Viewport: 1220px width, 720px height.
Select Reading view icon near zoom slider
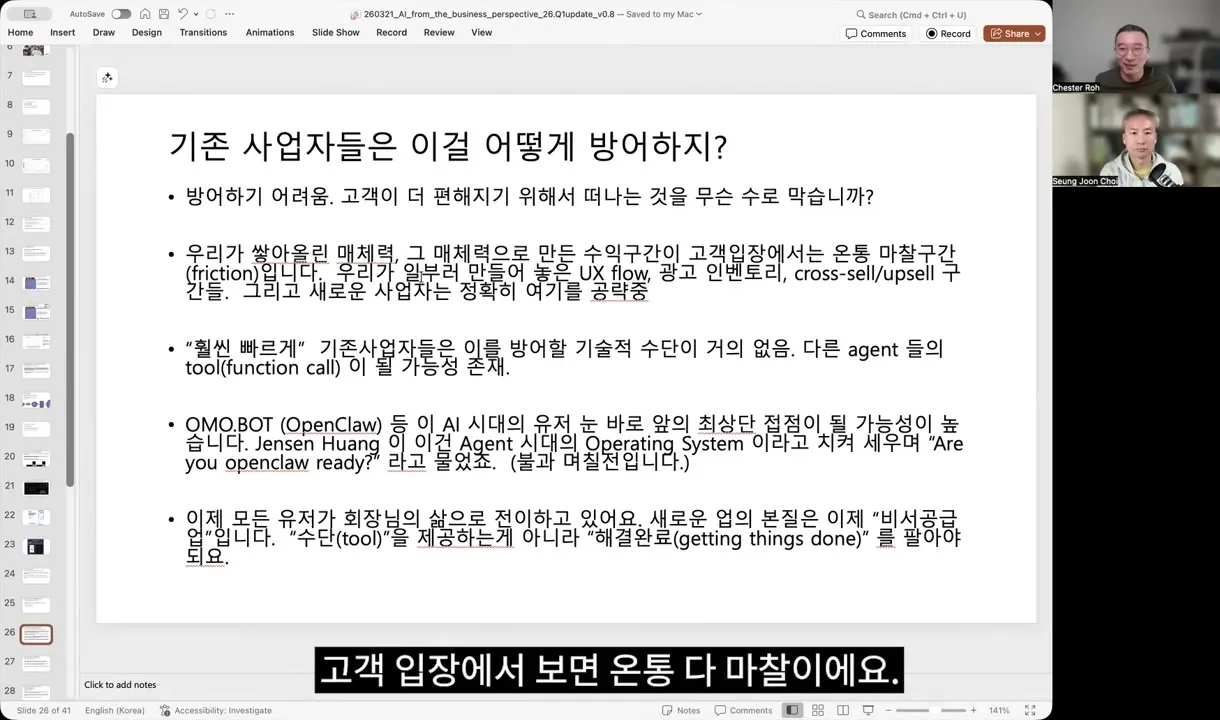tap(843, 710)
